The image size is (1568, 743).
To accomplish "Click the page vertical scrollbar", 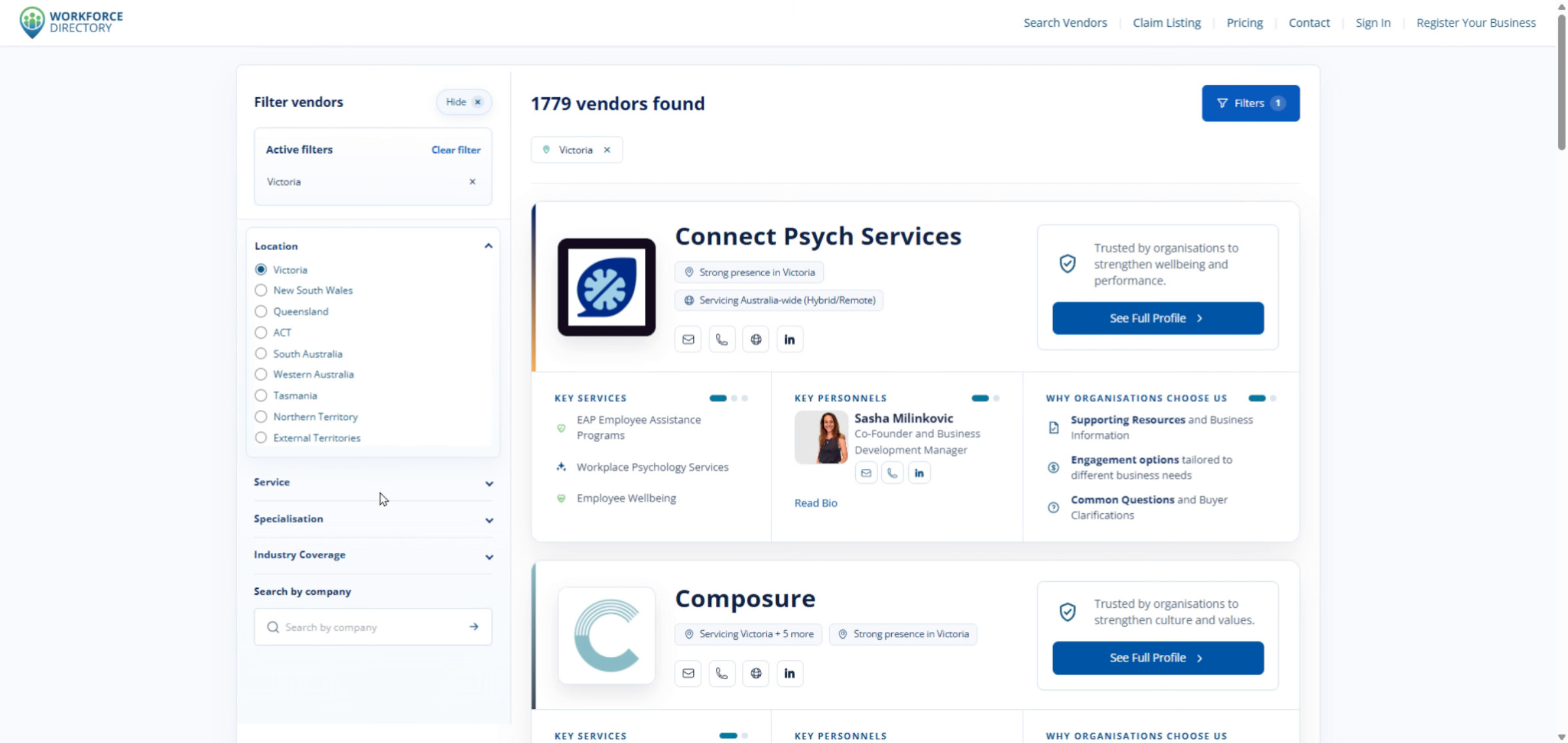I will tap(1561, 84).
